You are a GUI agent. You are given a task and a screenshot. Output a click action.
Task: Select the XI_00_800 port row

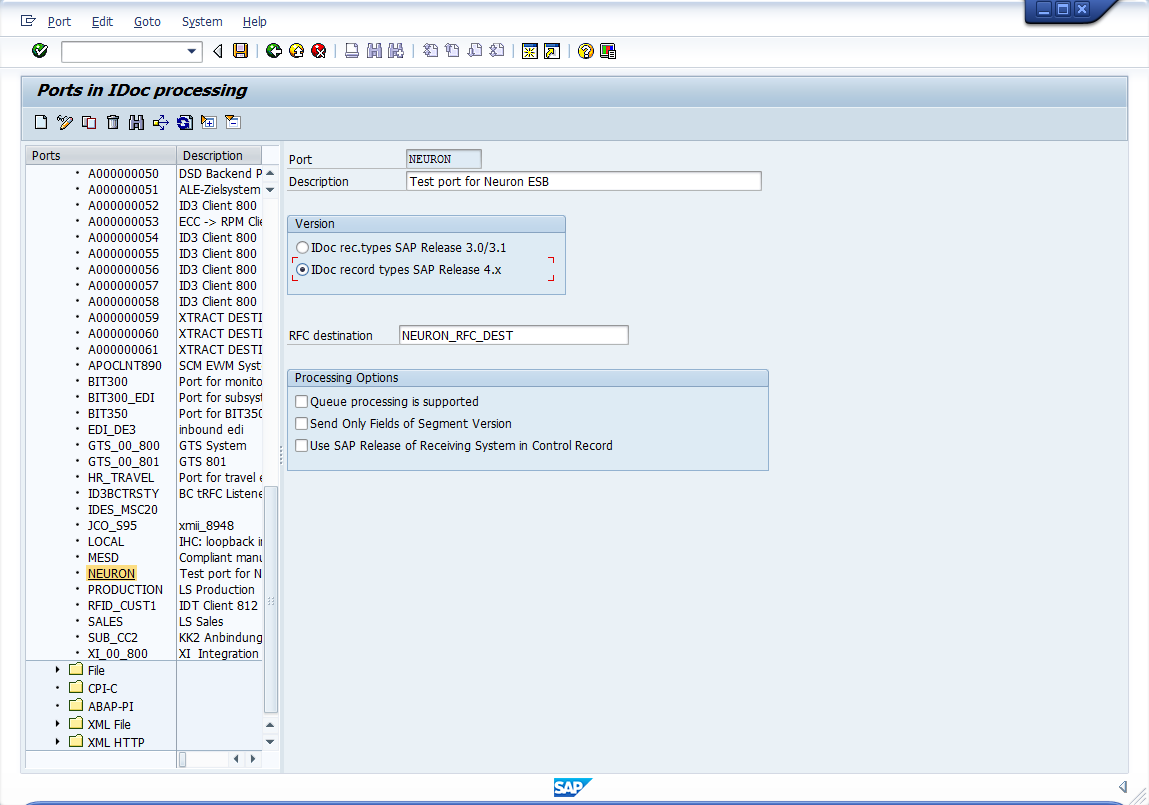click(x=118, y=653)
